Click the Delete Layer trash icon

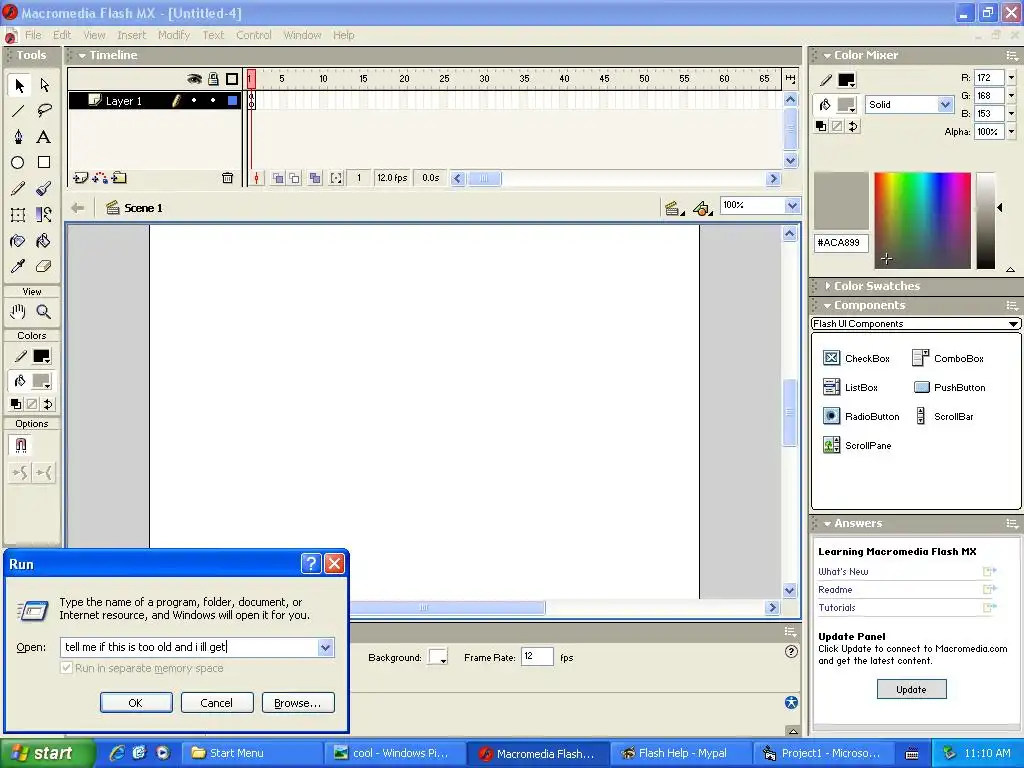(x=227, y=178)
